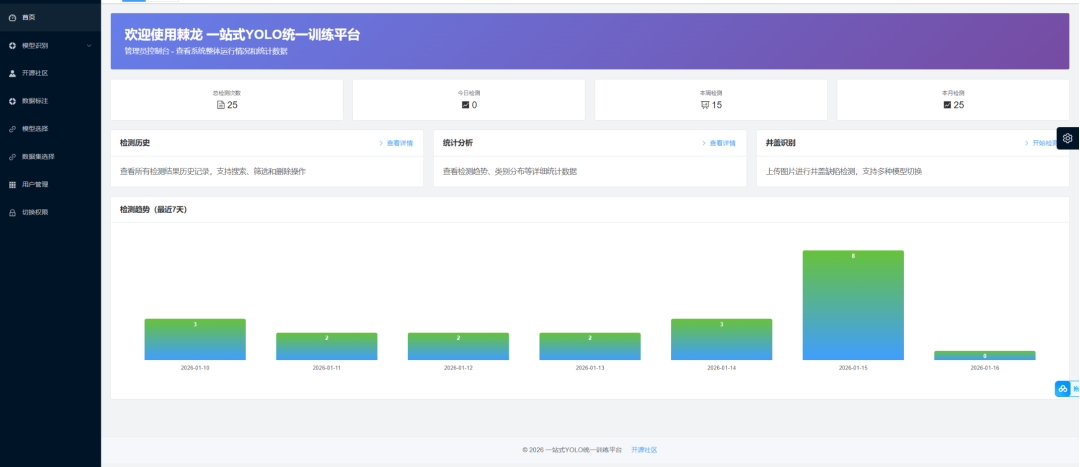This screenshot has height=467, width=1080.
Task: Click the arrow beside 检测历史 查看详情
Action: 381,143
